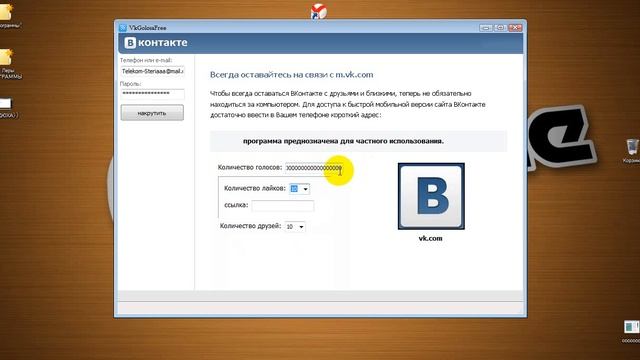
Task: Click the heading Всегда оставайтесь на связи
Action: pos(291,75)
